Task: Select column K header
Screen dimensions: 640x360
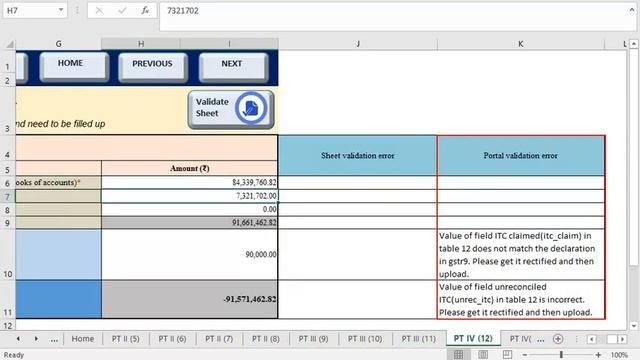Action: (x=520, y=44)
